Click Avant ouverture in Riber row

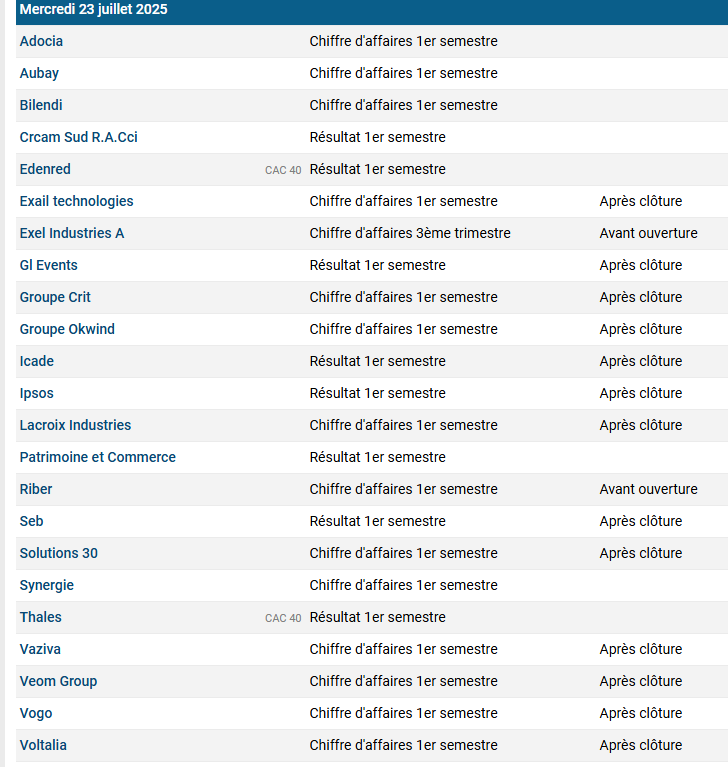click(649, 489)
